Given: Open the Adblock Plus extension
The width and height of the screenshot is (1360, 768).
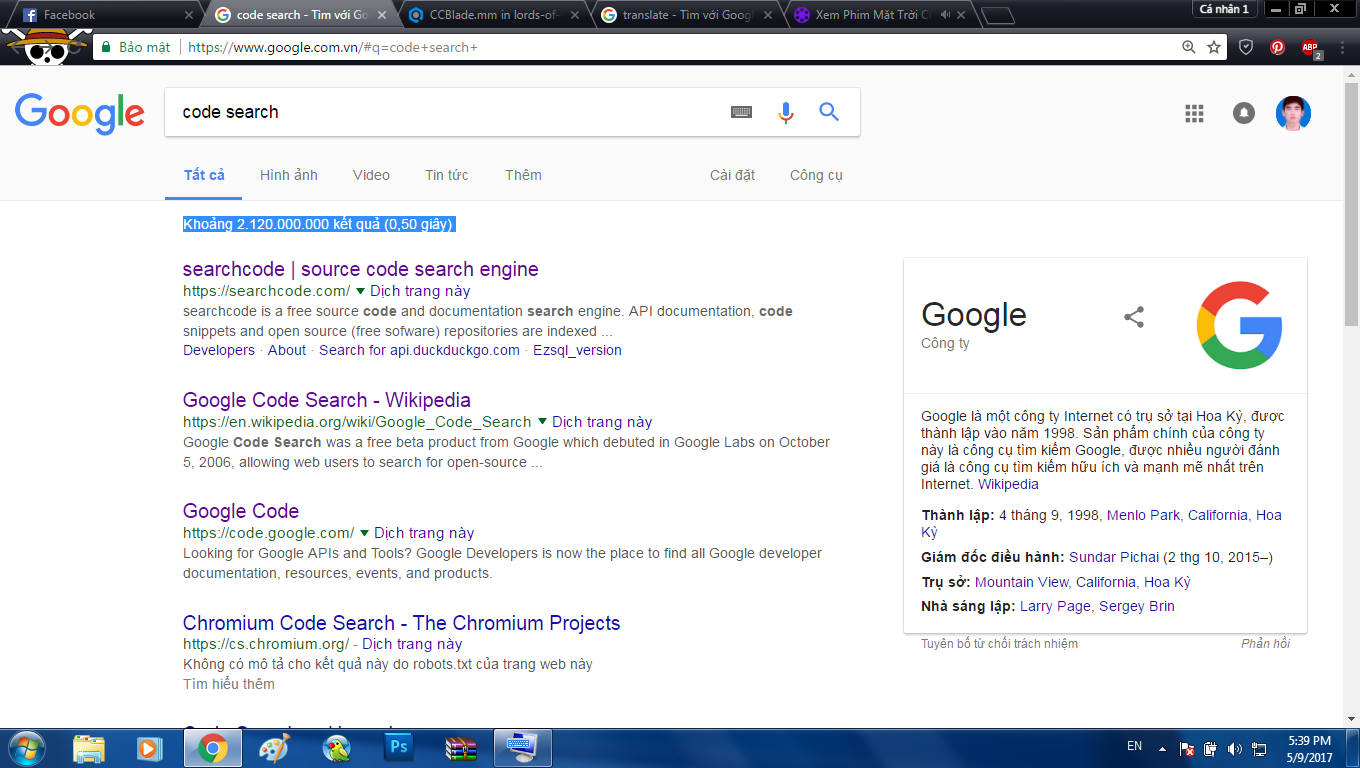Looking at the screenshot, I should coord(1310,47).
